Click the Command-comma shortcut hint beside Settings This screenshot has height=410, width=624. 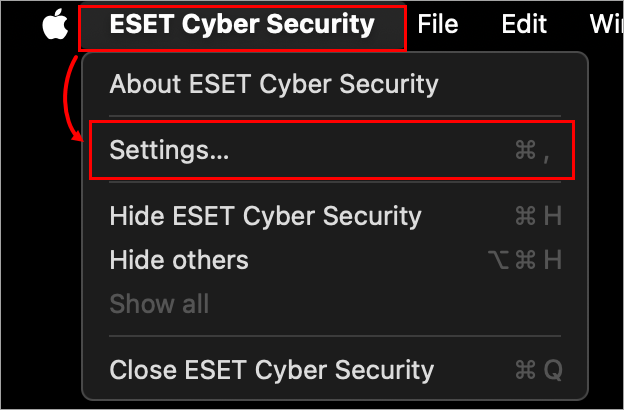pyautogui.click(x=532, y=150)
